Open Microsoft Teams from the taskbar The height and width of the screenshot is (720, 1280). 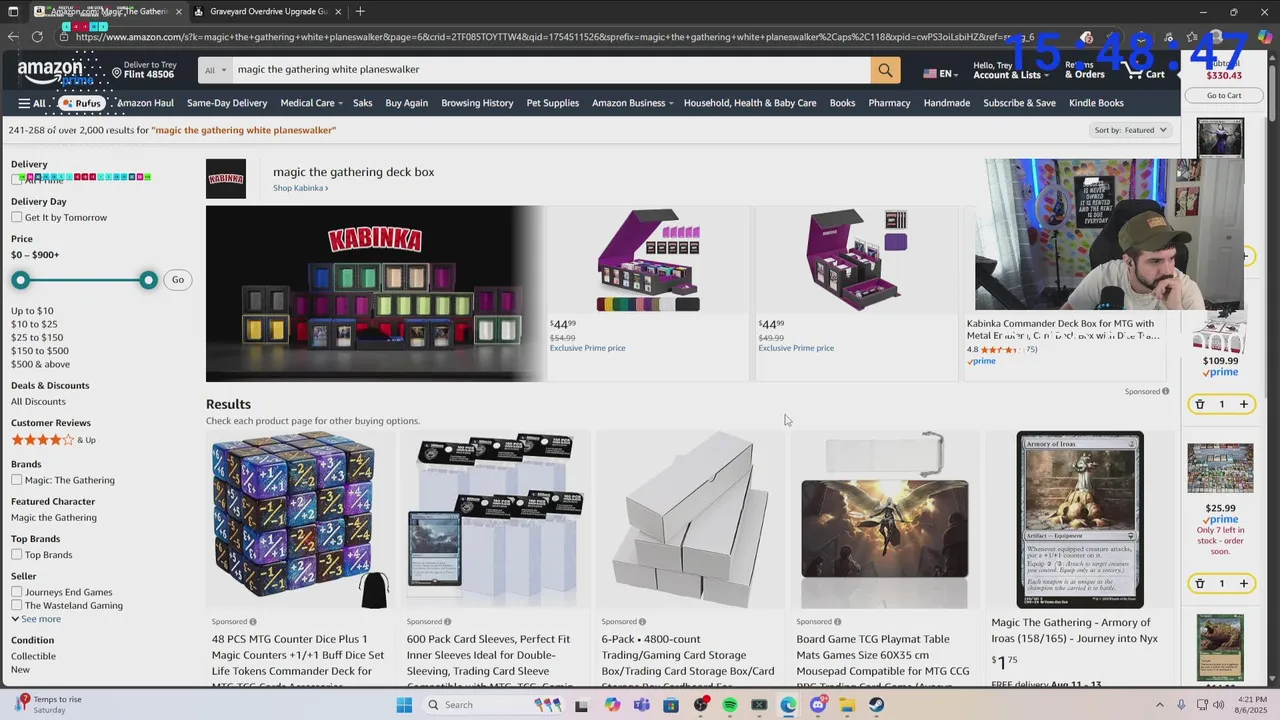pos(641,705)
